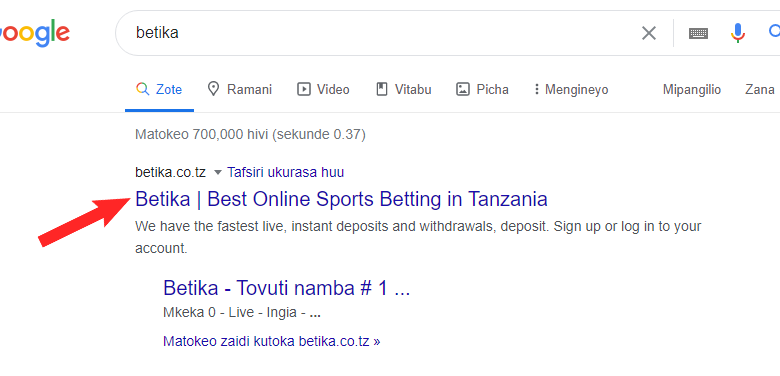Switch to the Vitabu tab
The width and height of the screenshot is (780, 376).
coord(403,90)
